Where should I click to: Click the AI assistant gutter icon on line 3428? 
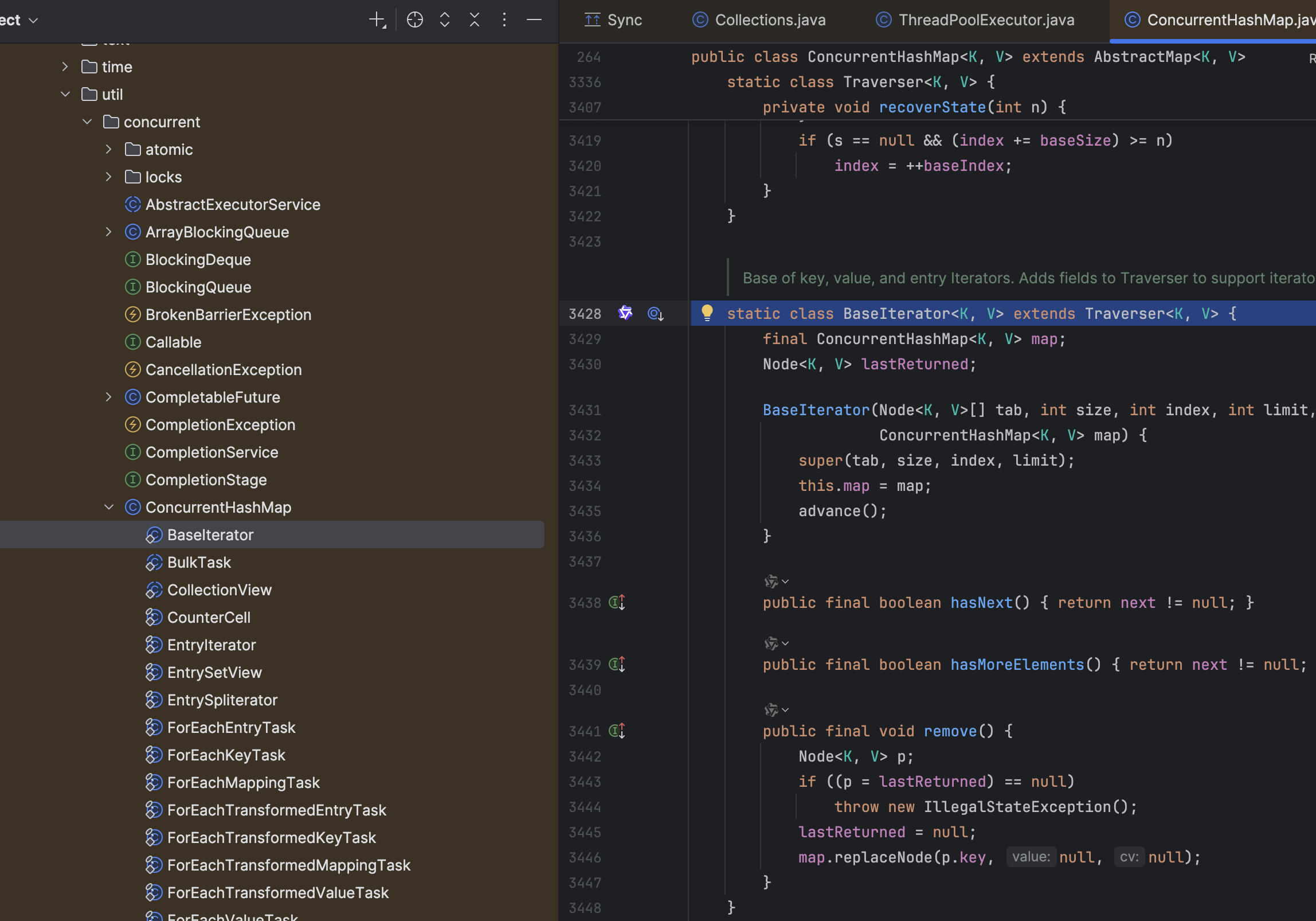pyautogui.click(x=625, y=313)
